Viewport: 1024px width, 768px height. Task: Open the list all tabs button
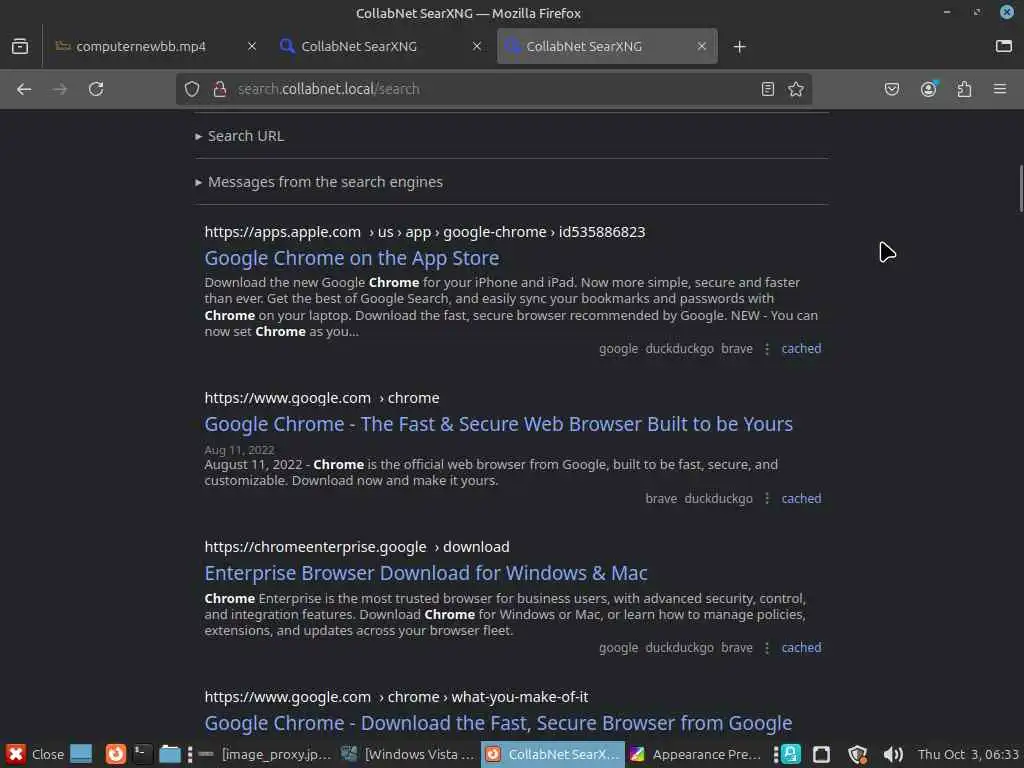click(x=1004, y=46)
